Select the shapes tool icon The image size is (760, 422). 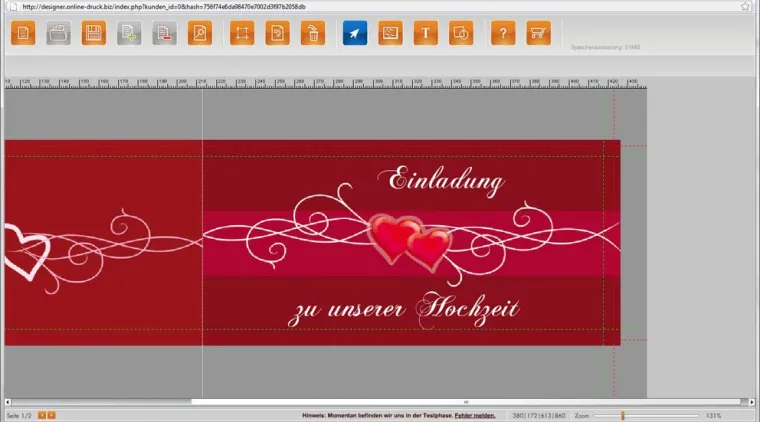[x=461, y=33]
